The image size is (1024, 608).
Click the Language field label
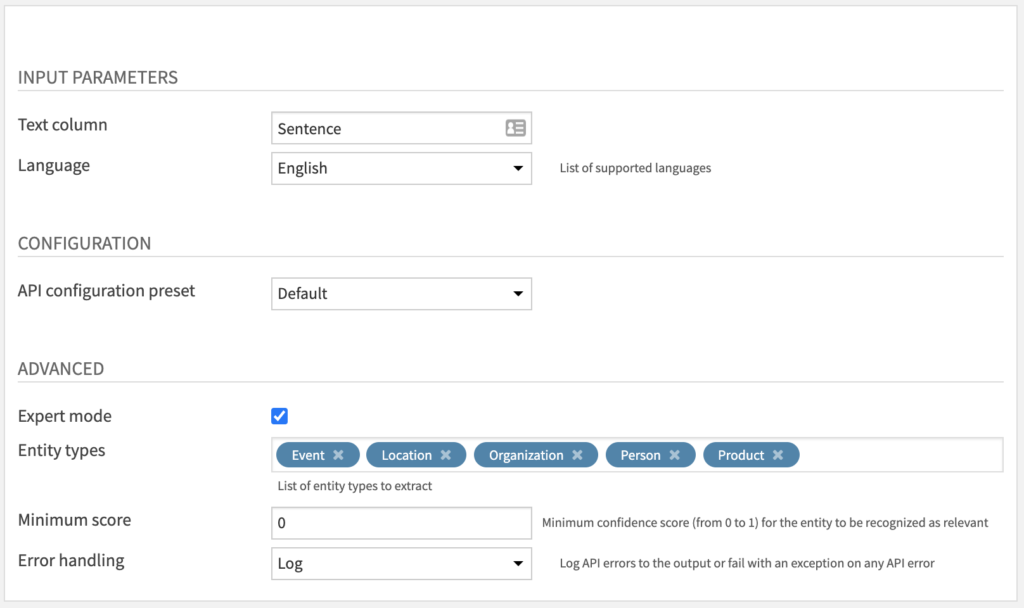(x=54, y=166)
